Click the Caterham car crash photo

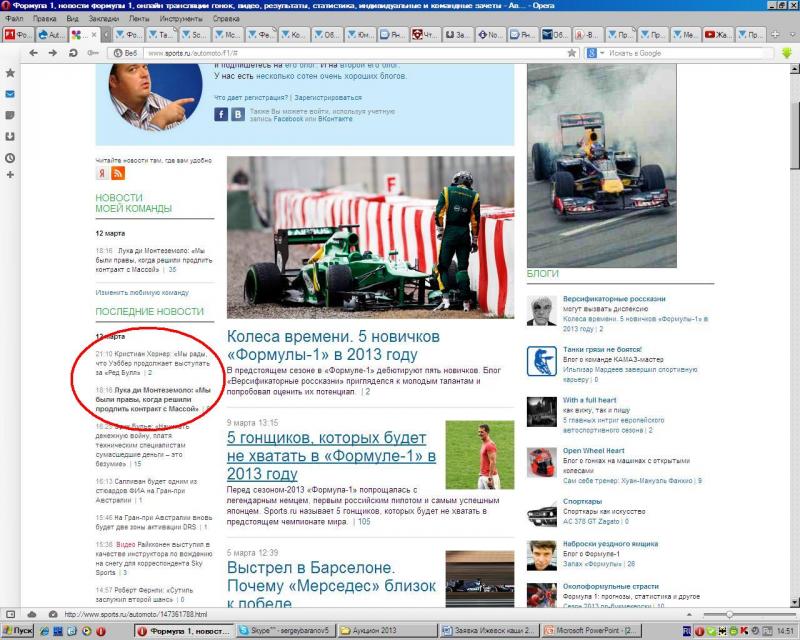370,237
